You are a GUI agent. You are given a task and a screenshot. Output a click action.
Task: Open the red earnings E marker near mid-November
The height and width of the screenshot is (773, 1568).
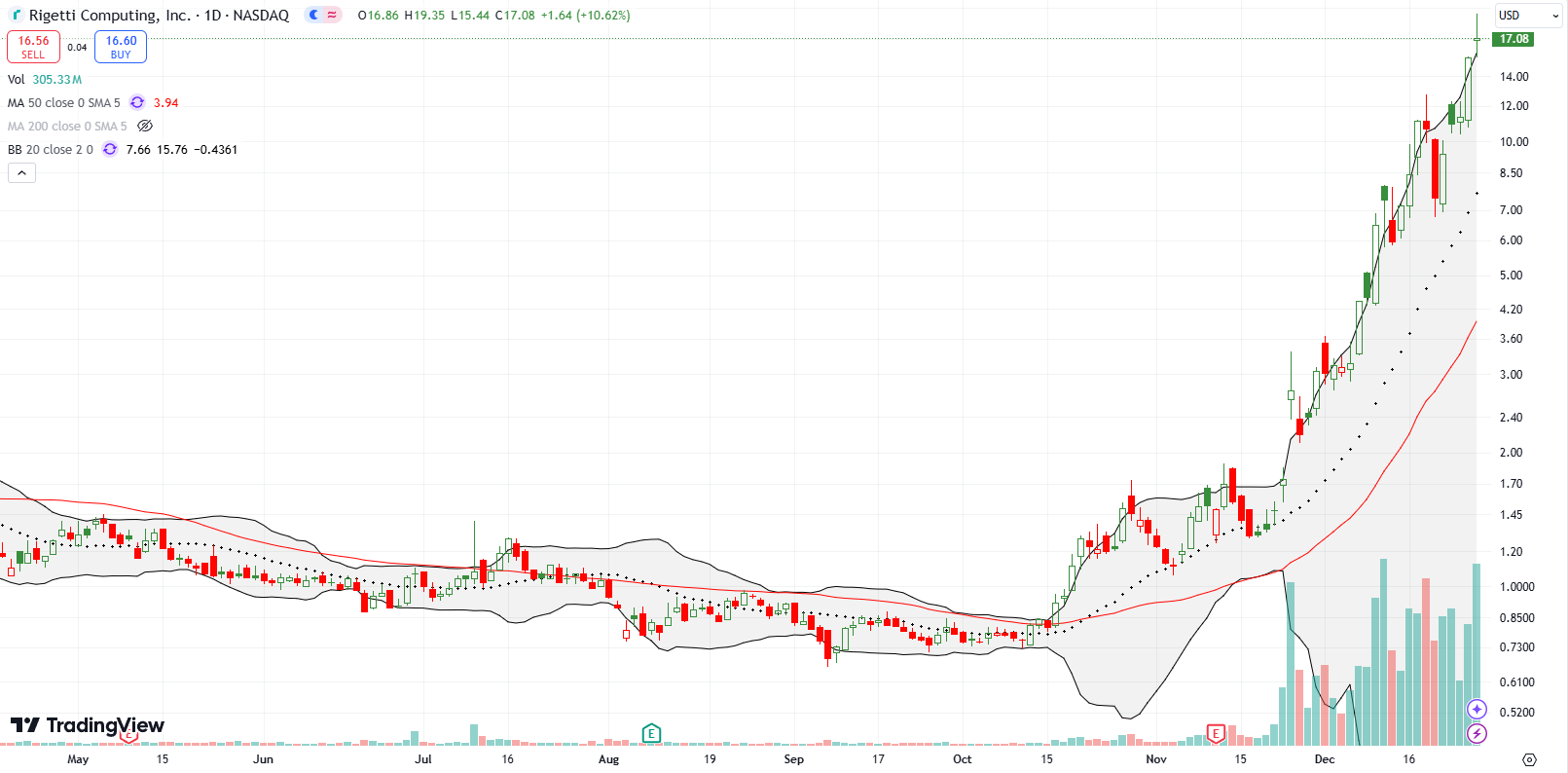[1216, 733]
